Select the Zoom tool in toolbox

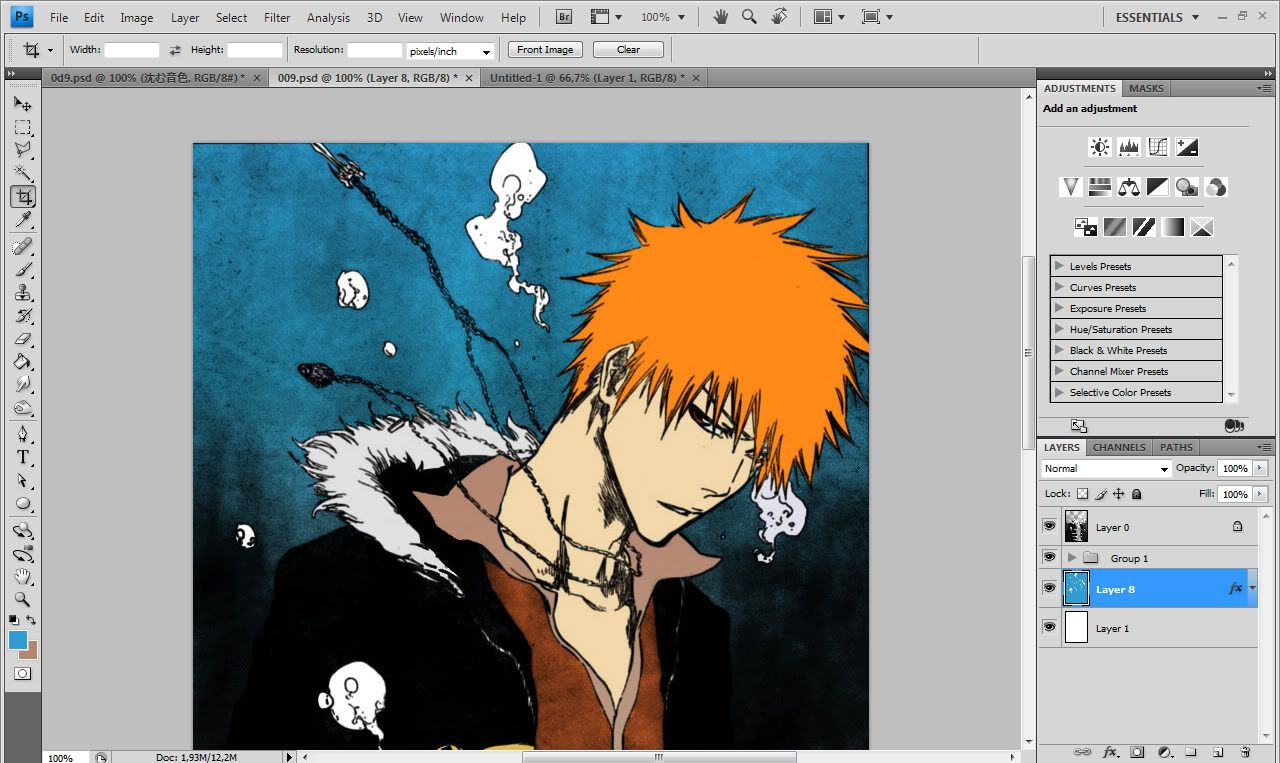22,600
